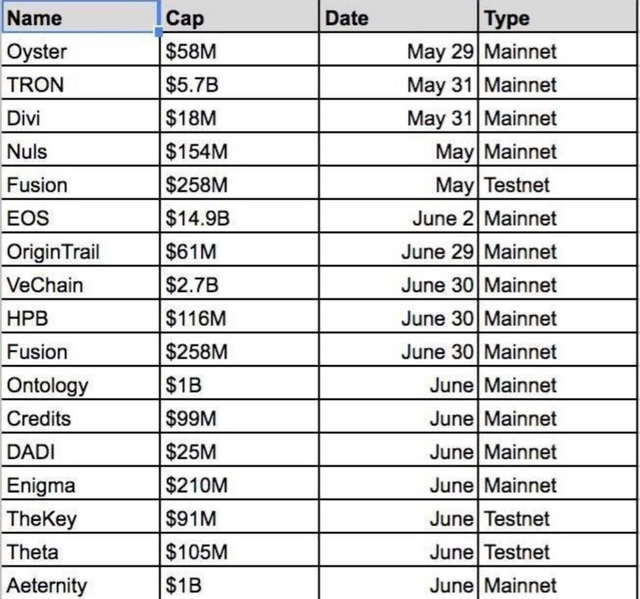This screenshot has height=599, width=640.
Task: Select the TRON $5.7B cap cell
Action: (x=239, y=83)
